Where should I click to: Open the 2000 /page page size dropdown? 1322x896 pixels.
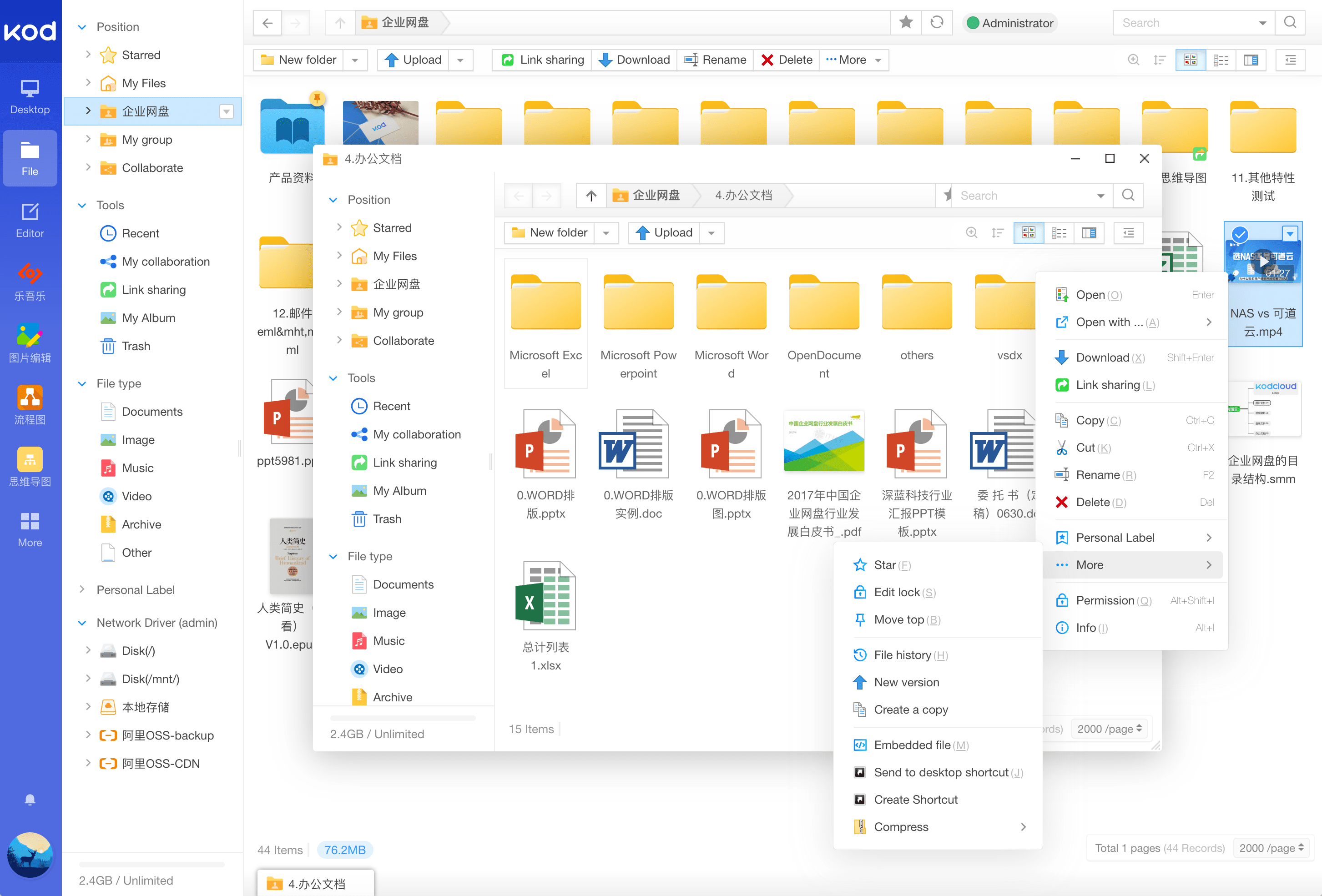tap(1271, 848)
